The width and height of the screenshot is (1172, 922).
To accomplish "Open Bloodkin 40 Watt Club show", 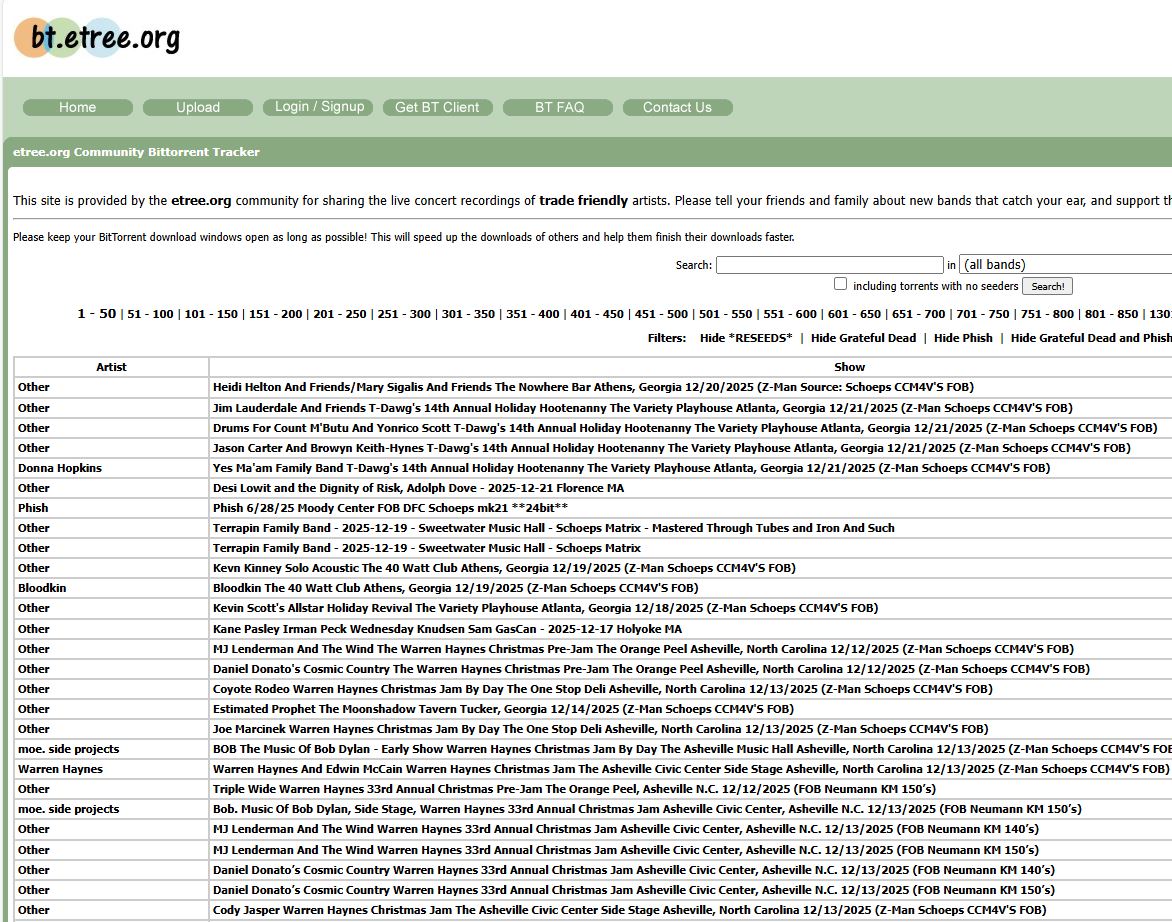I will coord(455,588).
